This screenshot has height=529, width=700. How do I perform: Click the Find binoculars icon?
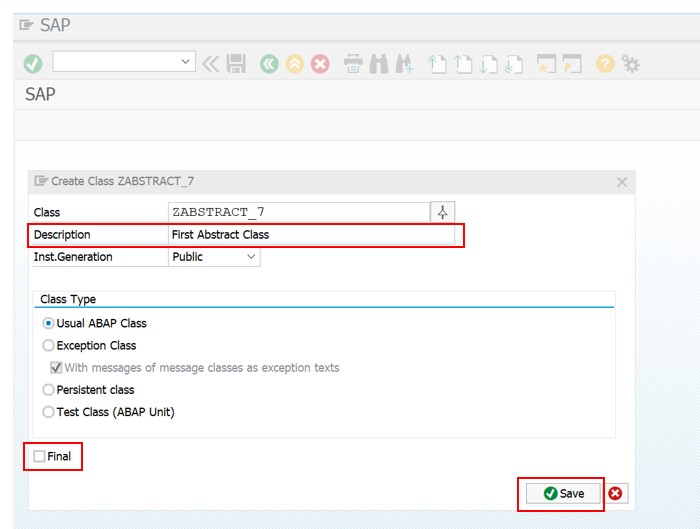(378, 64)
